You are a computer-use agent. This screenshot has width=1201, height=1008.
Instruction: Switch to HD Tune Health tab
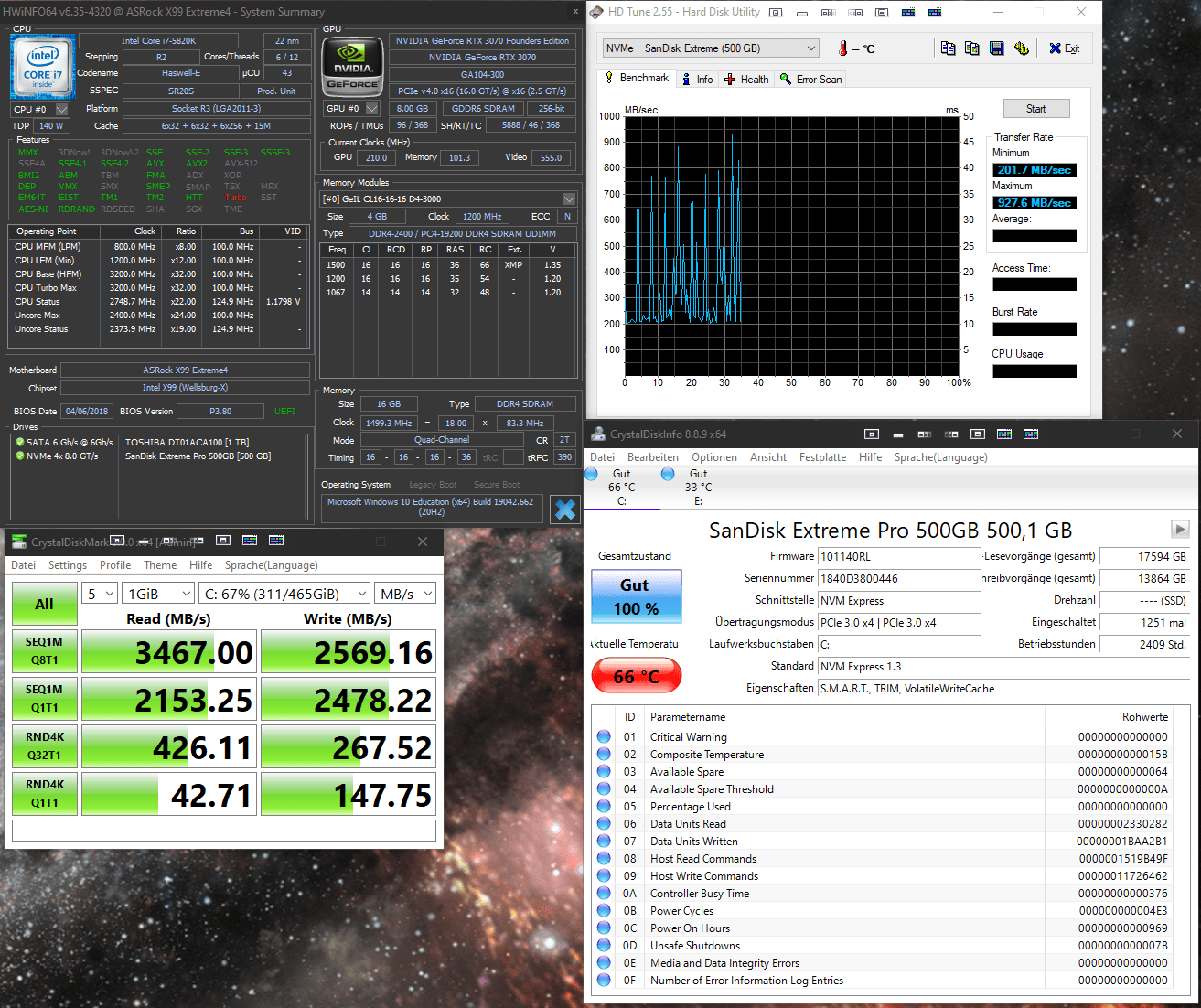coord(746,80)
